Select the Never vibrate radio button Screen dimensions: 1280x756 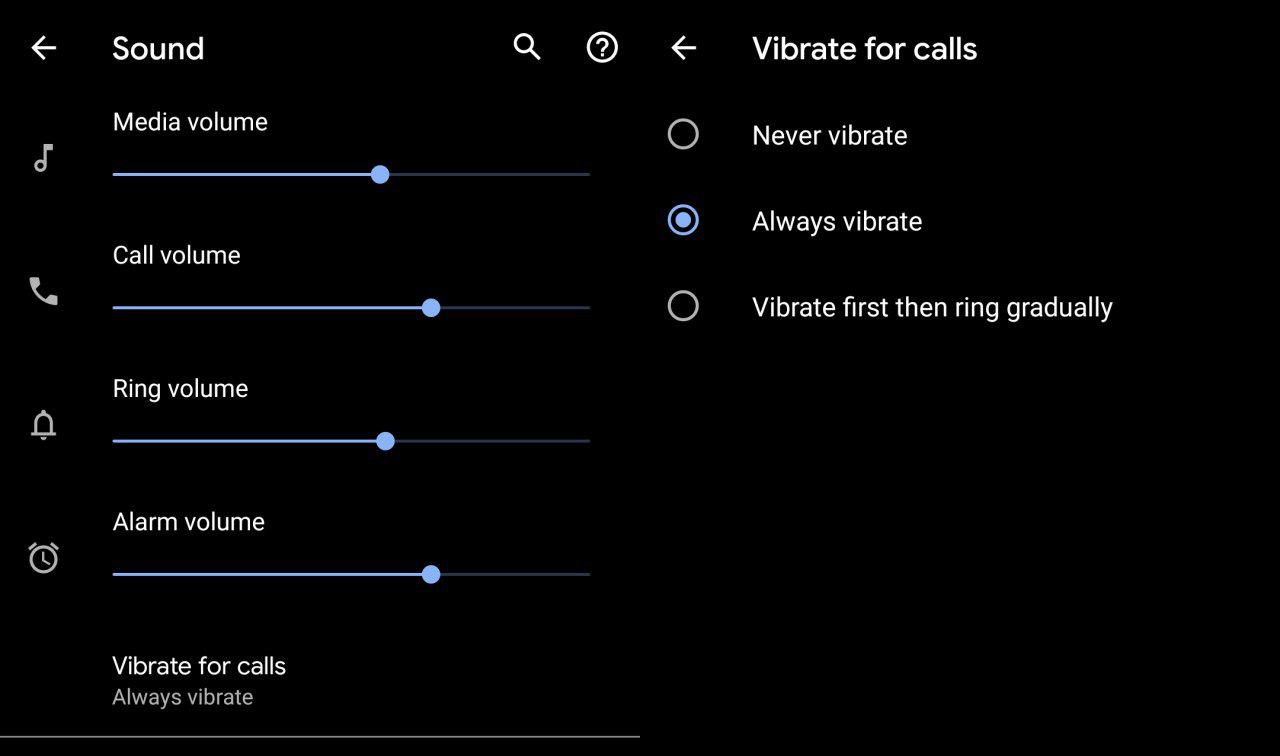pos(683,134)
